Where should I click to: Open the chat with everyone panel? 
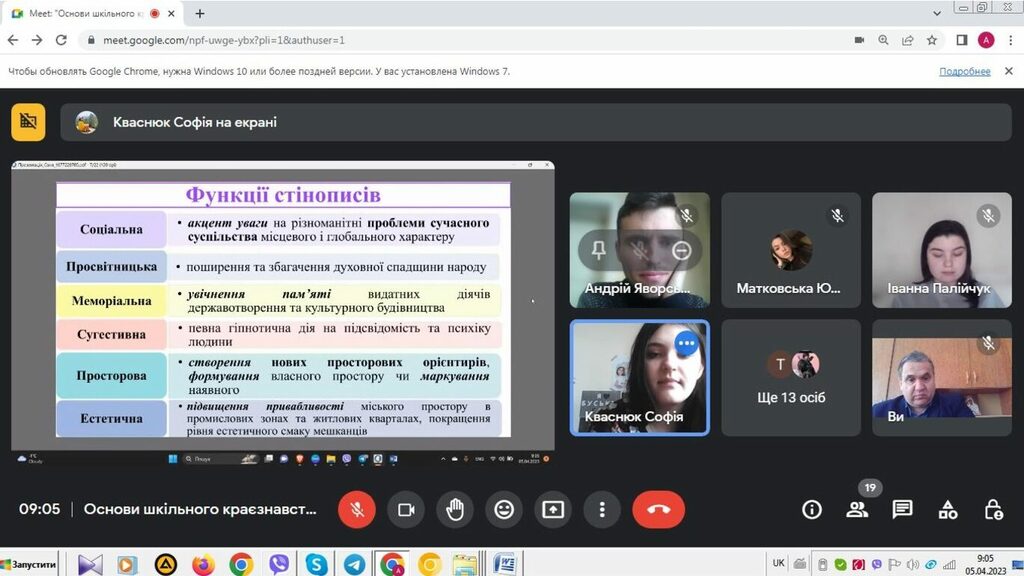[902, 509]
